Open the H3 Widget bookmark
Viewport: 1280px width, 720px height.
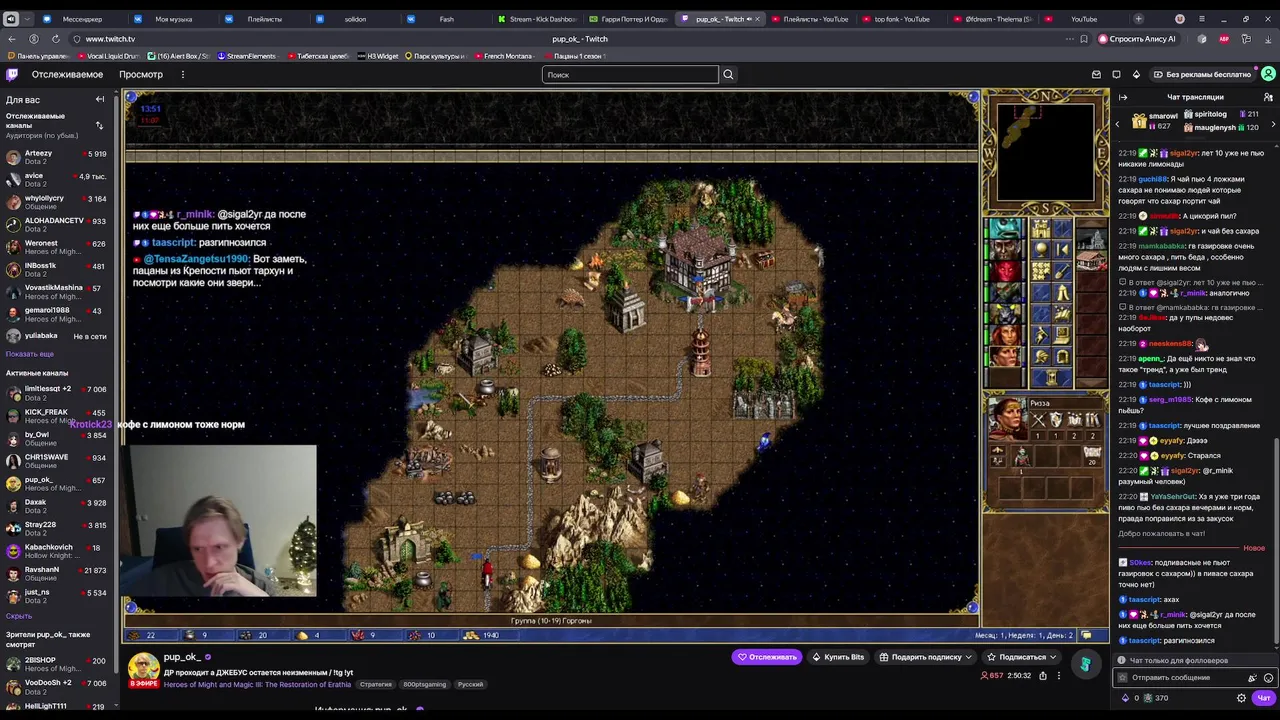point(378,56)
